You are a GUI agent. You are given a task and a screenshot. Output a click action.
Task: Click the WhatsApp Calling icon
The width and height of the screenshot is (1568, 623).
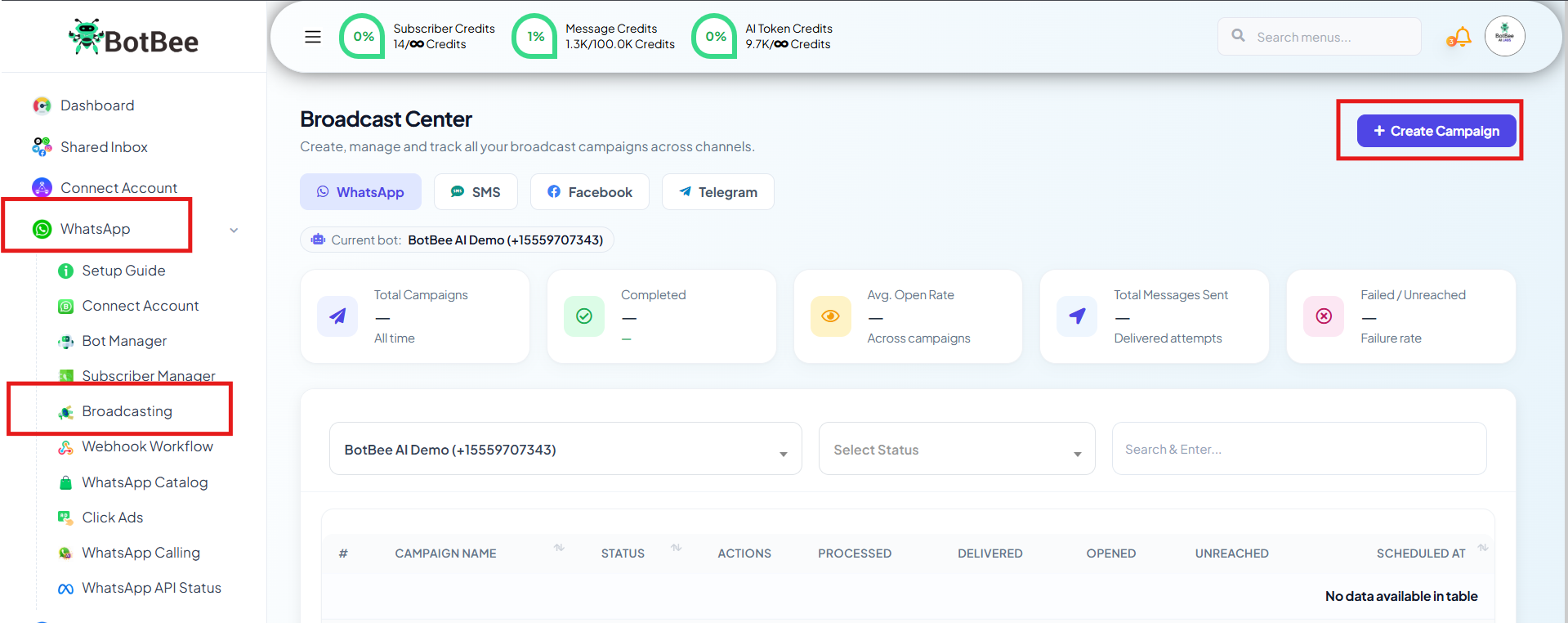66,554
